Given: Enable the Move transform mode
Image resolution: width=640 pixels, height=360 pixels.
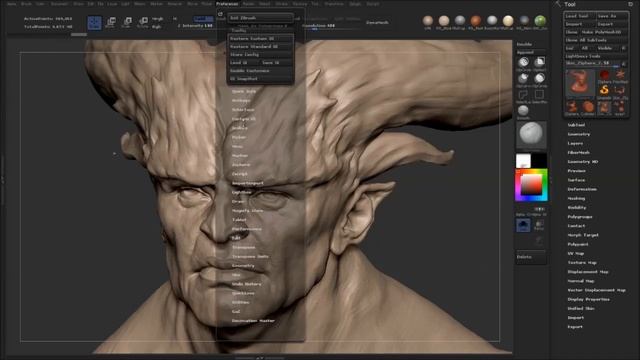Looking at the screenshot, I should (111, 22).
